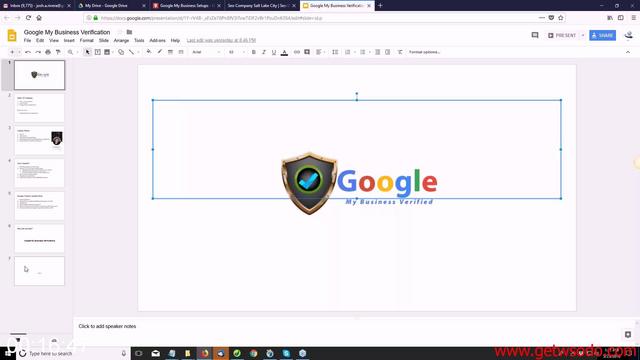Click the Insert link icon

297,52
